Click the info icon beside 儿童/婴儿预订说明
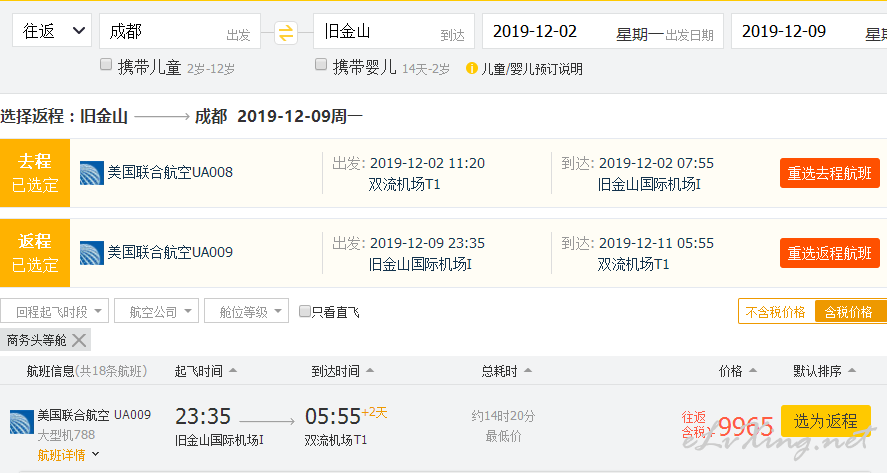887x473 pixels. click(x=472, y=69)
